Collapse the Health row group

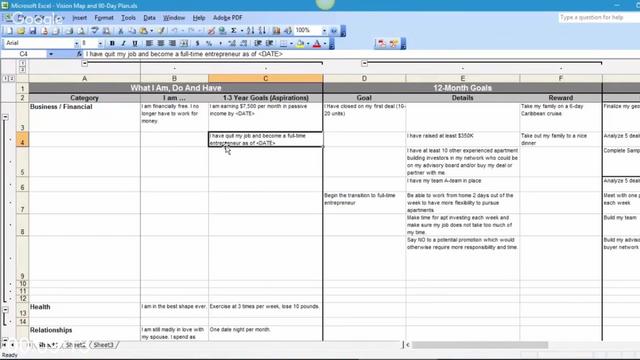5,309
